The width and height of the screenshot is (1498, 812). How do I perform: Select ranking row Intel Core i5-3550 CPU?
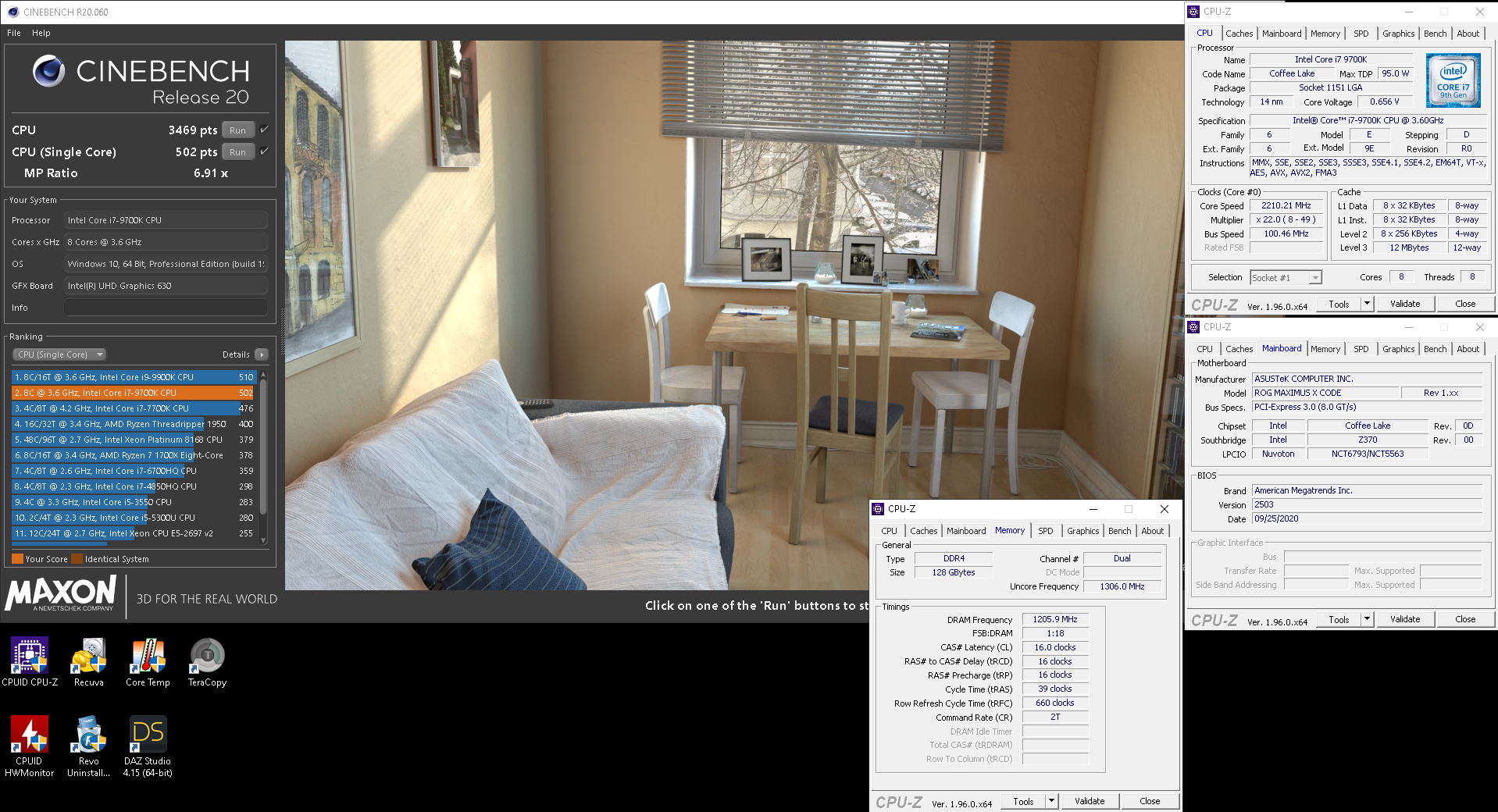coord(134,502)
